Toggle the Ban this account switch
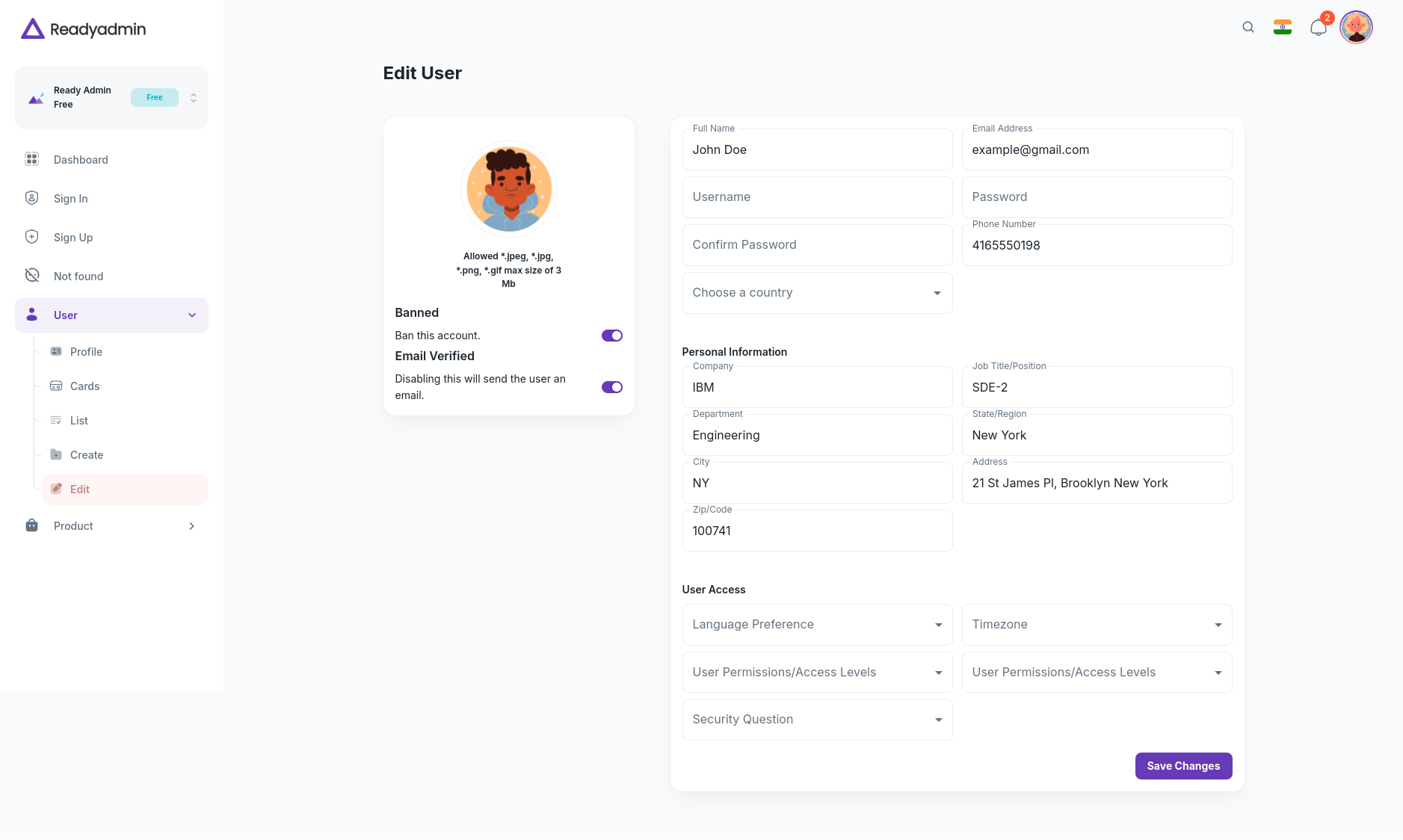This screenshot has height=840, width=1403. 611,336
